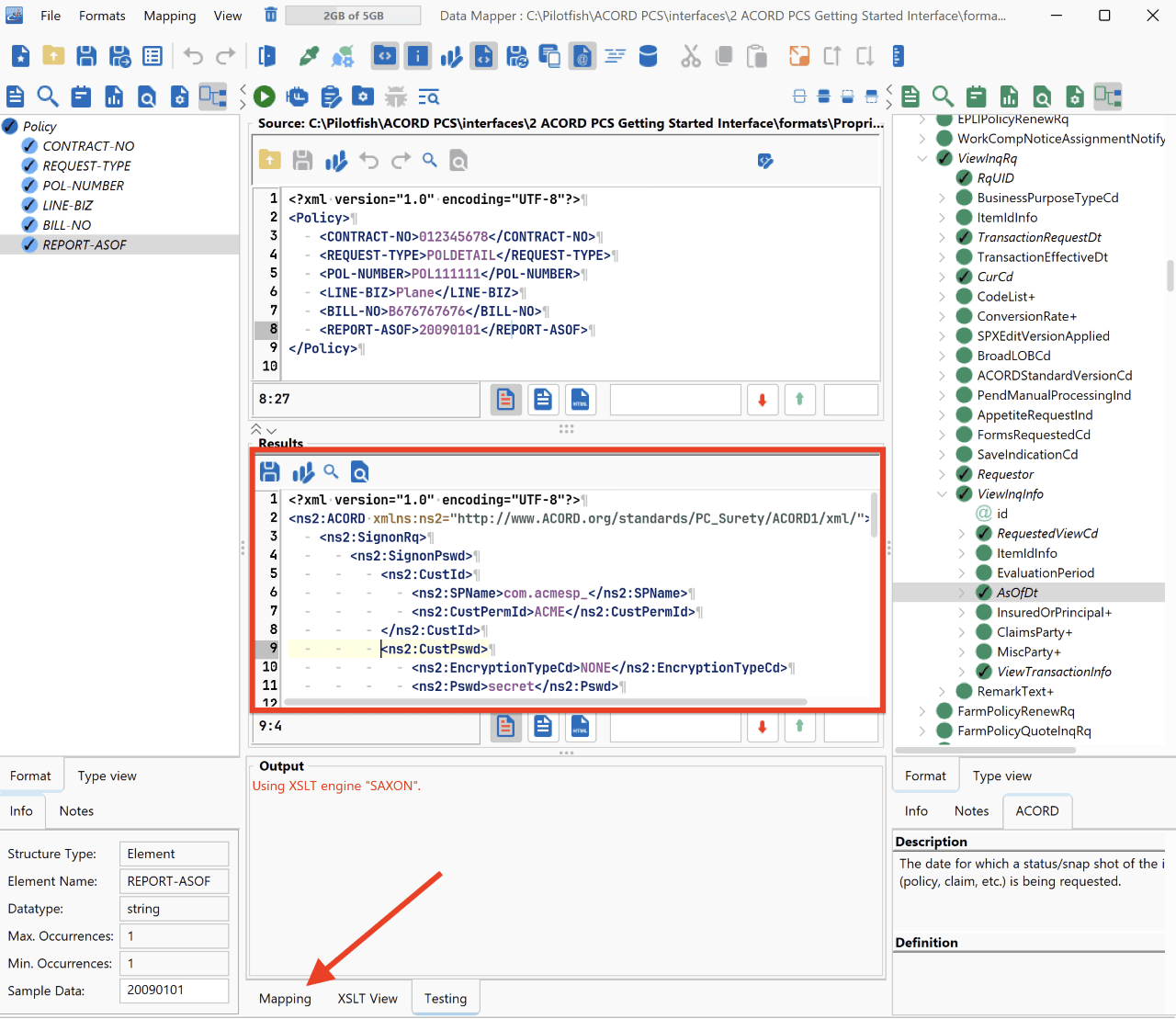Click the HTML view icon under the Source editor
The width and height of the screenshot is (1176, 1019).
pos(581,399)
